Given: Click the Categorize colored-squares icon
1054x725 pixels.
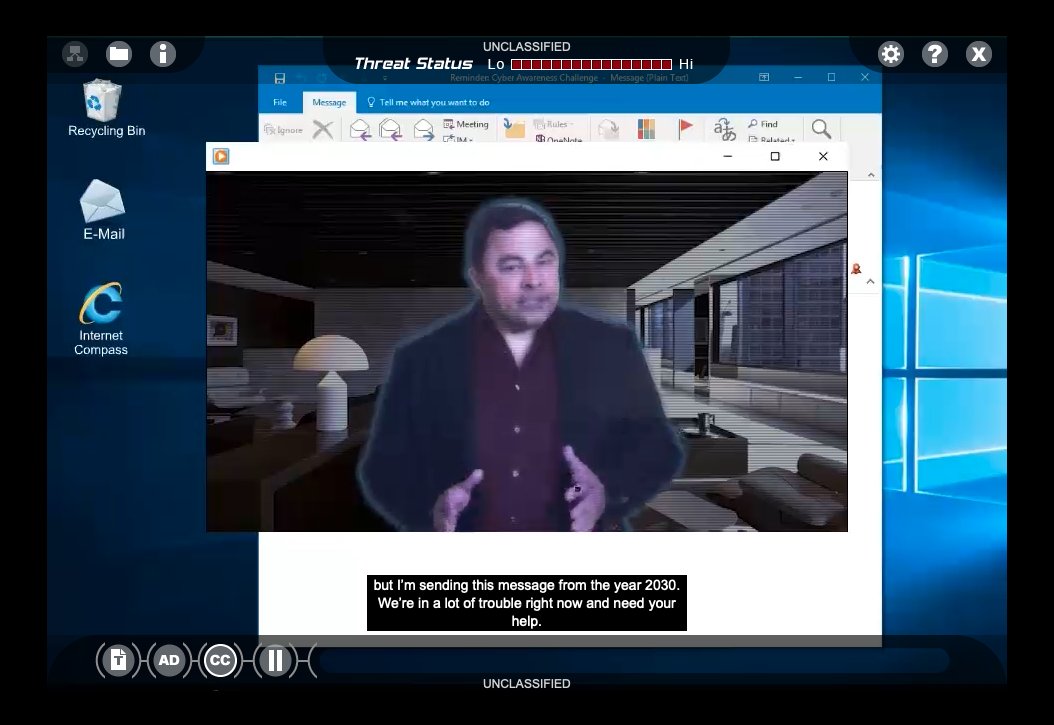Looking at the screenshot, I should click(x=644, y=128).
